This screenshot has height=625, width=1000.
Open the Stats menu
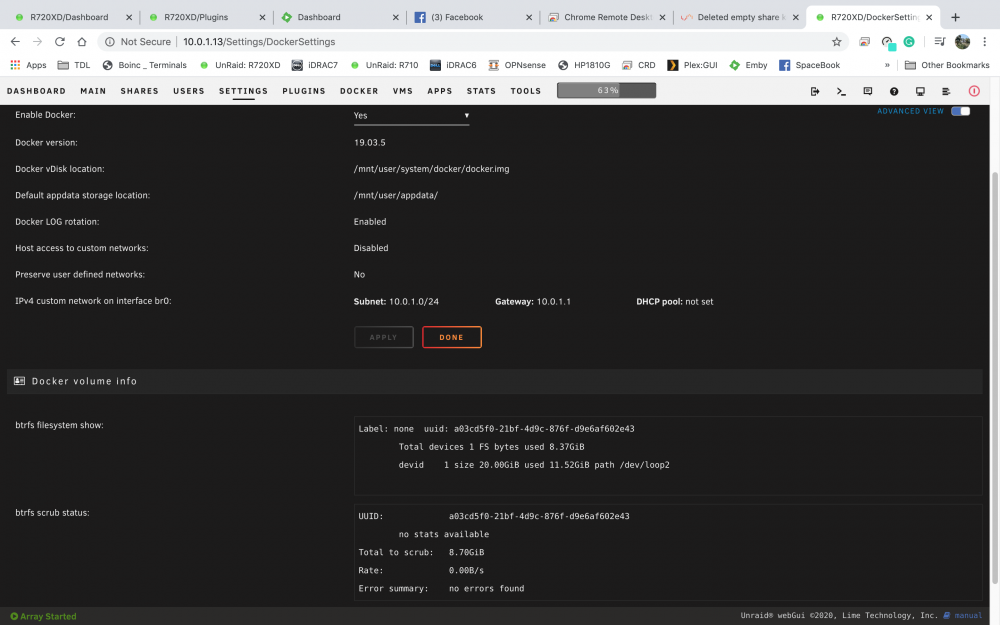482,91
